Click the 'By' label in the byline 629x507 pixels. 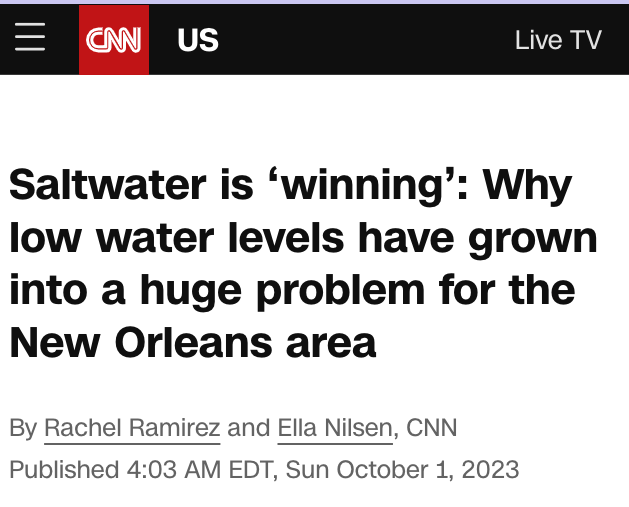[23, 428]
